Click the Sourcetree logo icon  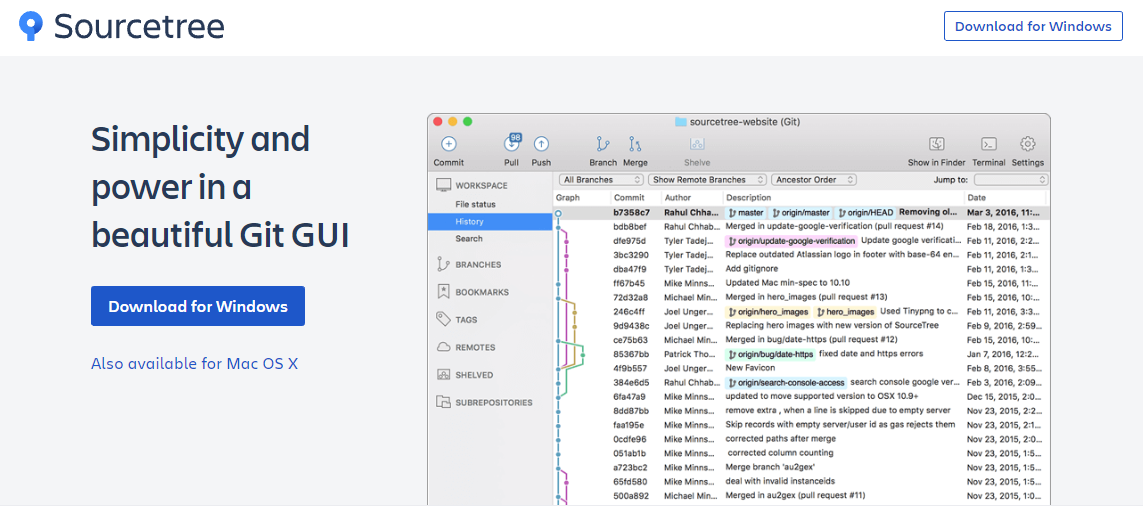[x=31, y=26]
